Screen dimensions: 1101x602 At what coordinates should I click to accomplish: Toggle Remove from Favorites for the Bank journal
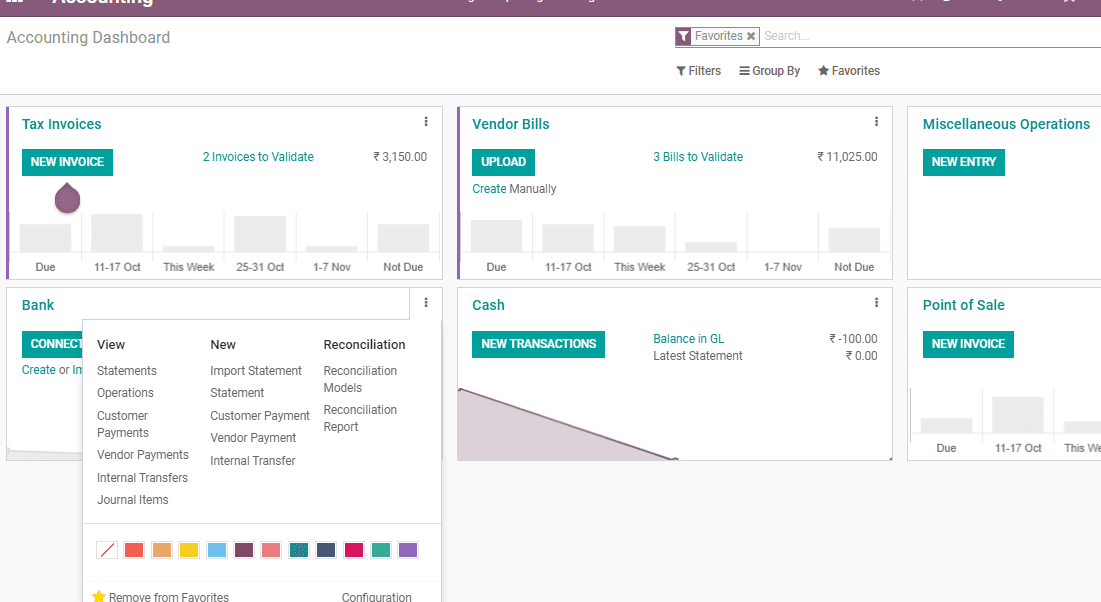coord(168,596)
